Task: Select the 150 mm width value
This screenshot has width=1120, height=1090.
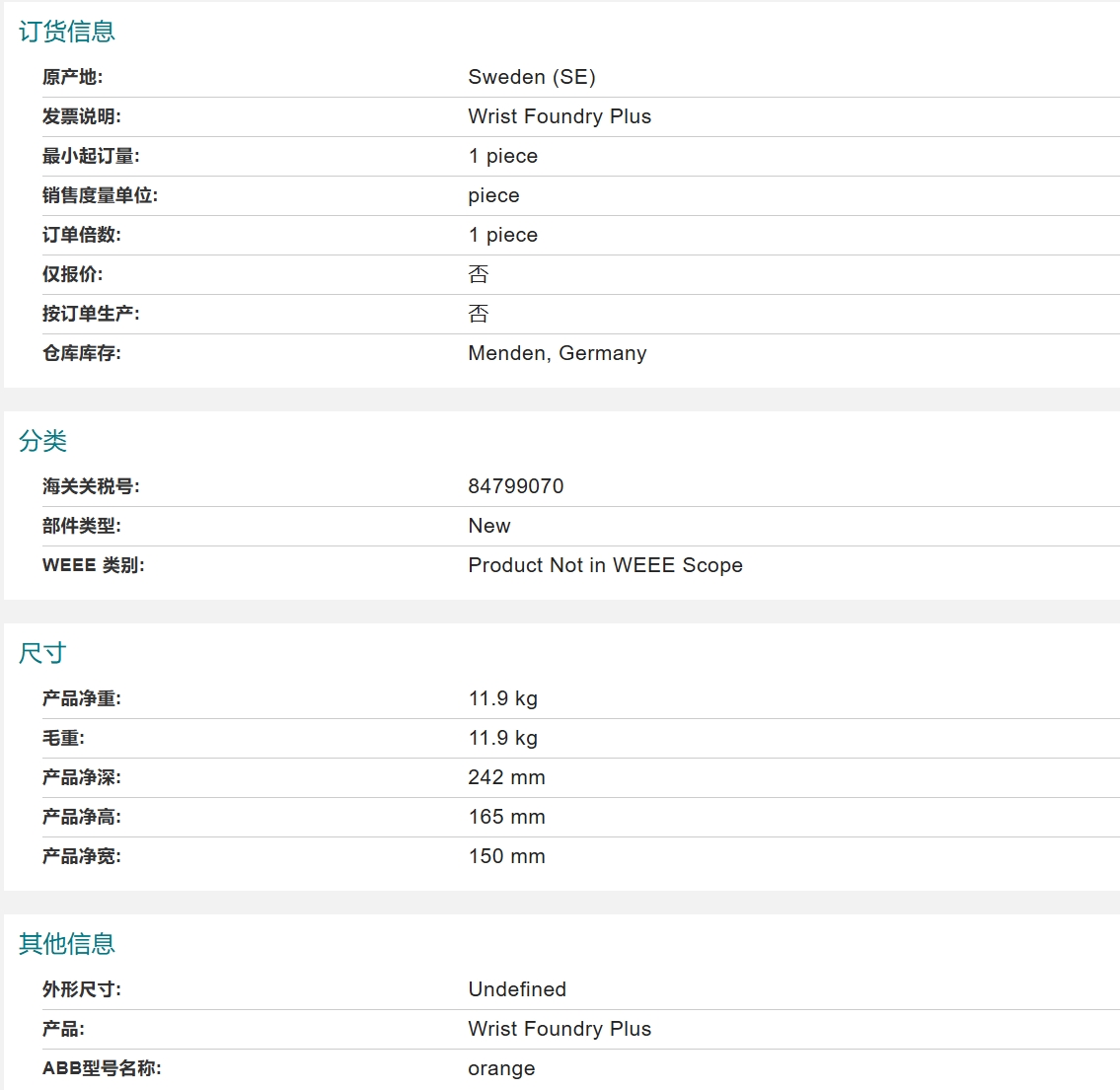Action: point(506,856)
